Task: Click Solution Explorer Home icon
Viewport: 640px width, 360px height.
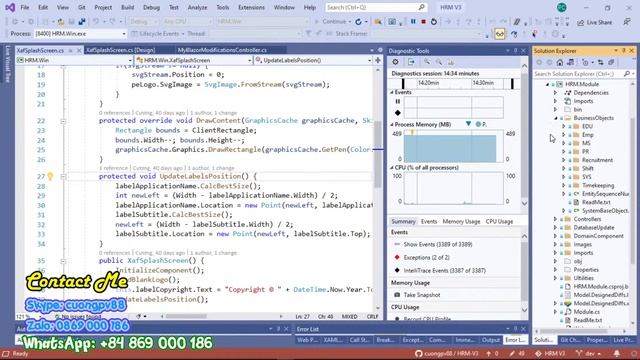Action: pyautogui.click(x=560, y=62)
